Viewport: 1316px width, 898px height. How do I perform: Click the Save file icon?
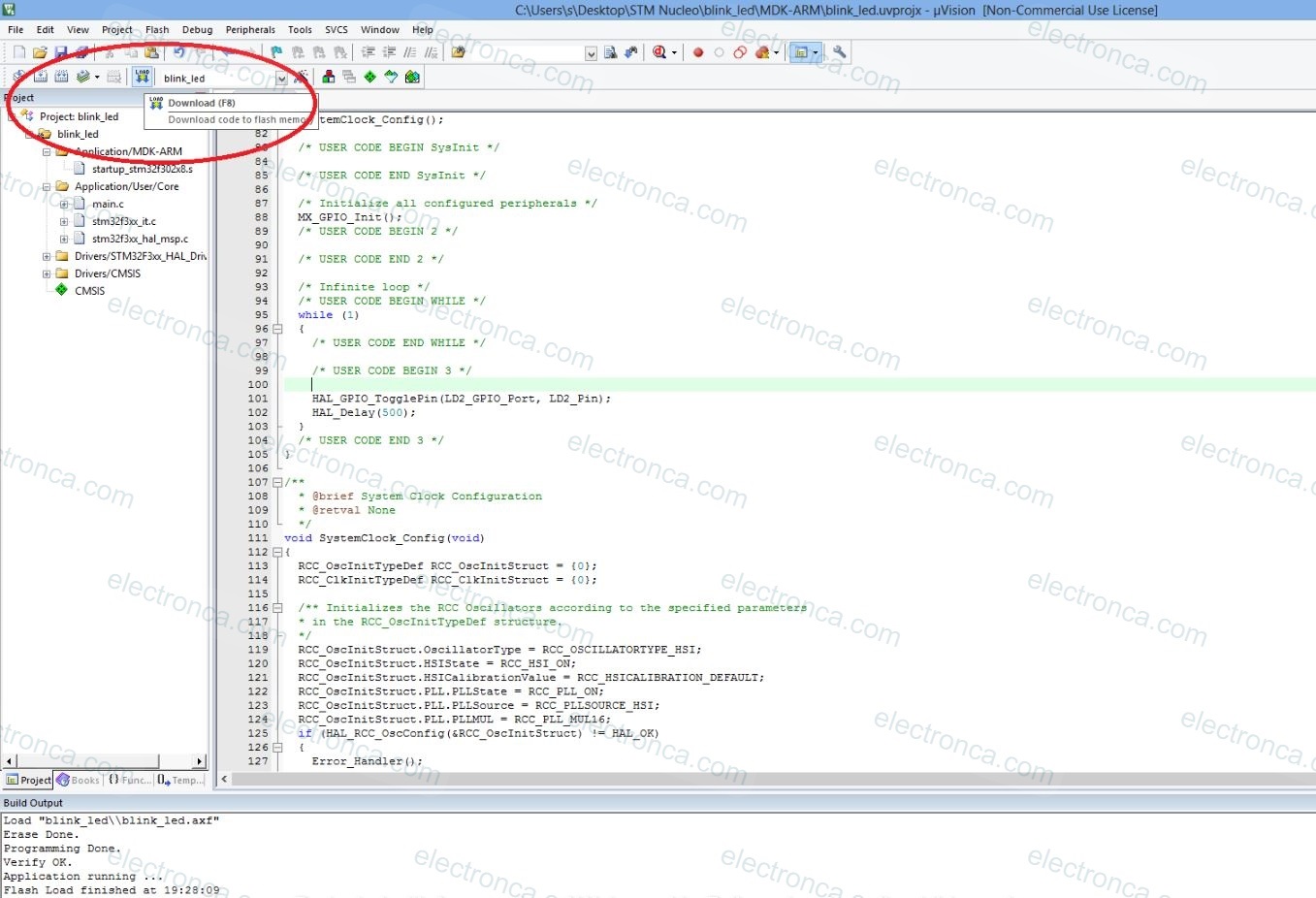tap(60, 52)
